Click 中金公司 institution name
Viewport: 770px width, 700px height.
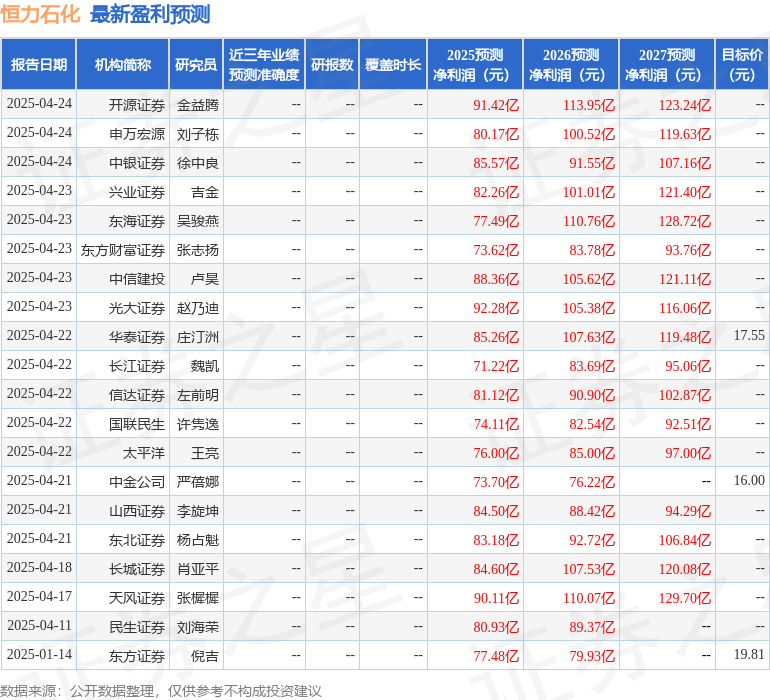[137, 482]
